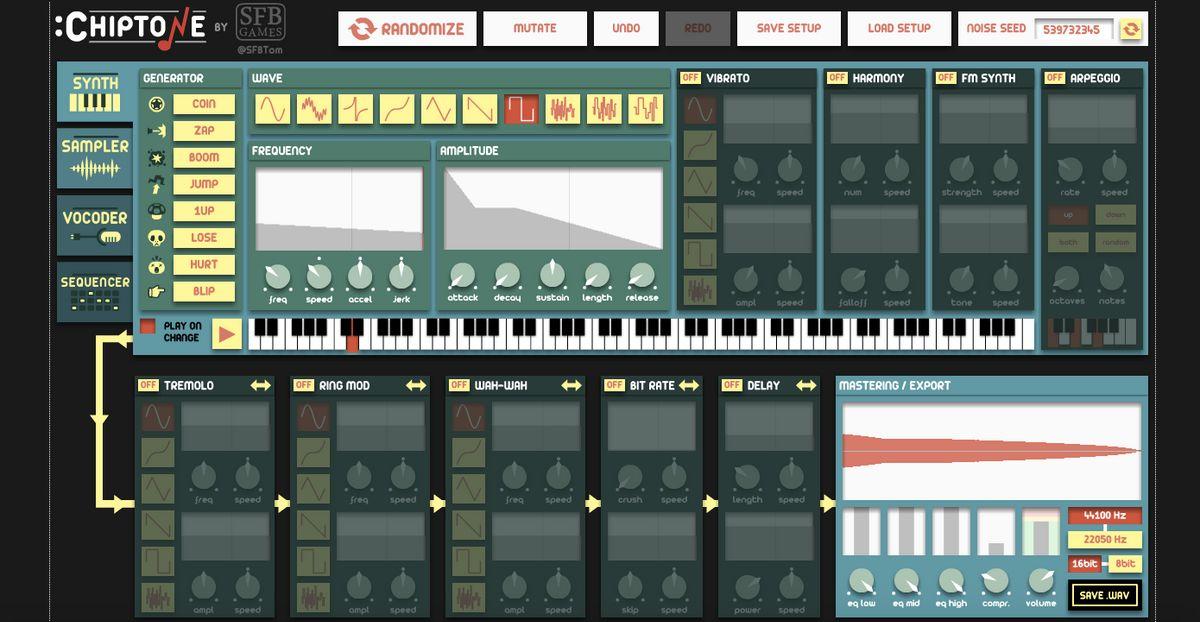This screenshot has width=1200, height=622.
Task: Click the noise seed refresh icon
Action: [x=1131, y=29]
